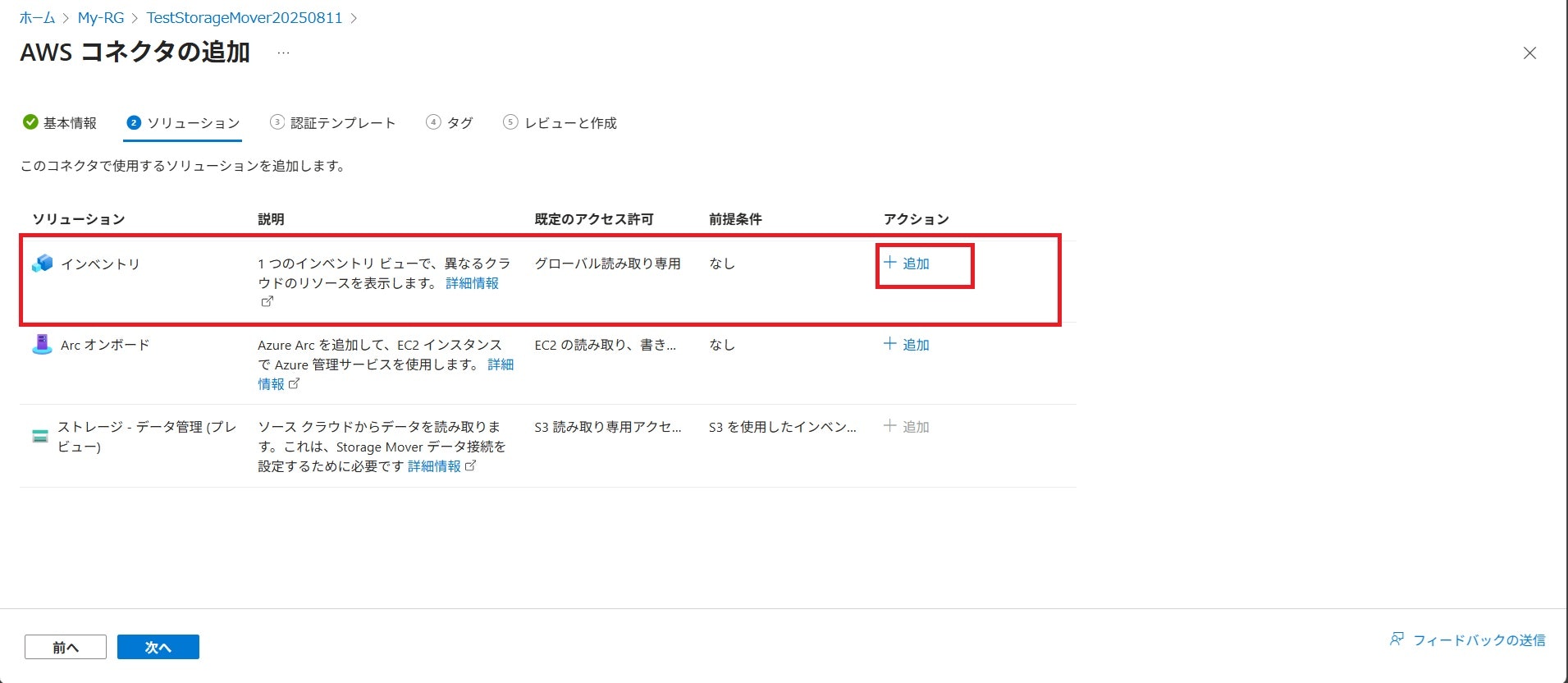Screen dimensions: 1568x683
Task: Click the EC2 の読み取り、書き... permission cell
Action: pyautogui.click(x=606, y=345)
